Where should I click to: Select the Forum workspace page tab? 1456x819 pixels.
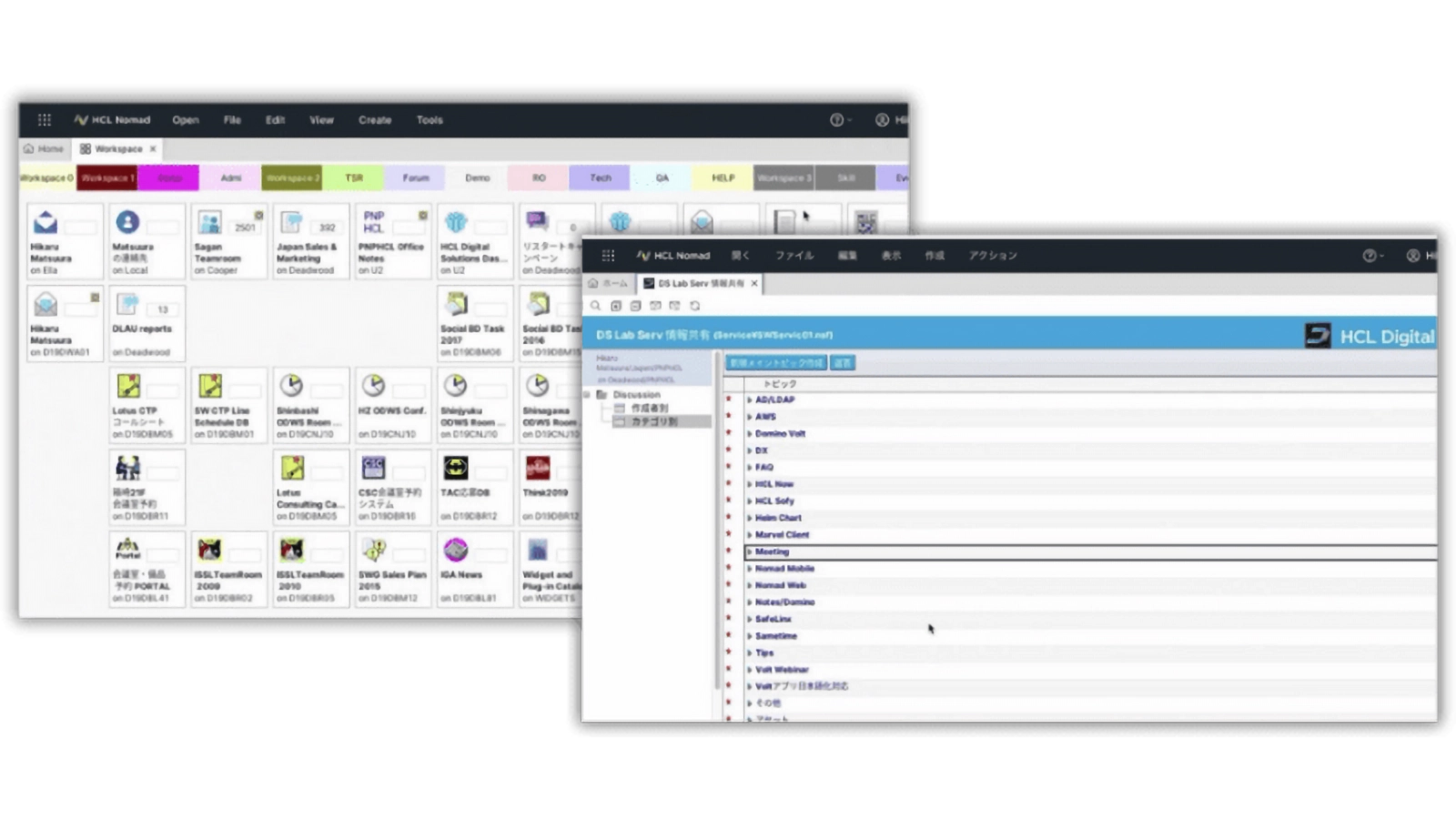[416, 178]
